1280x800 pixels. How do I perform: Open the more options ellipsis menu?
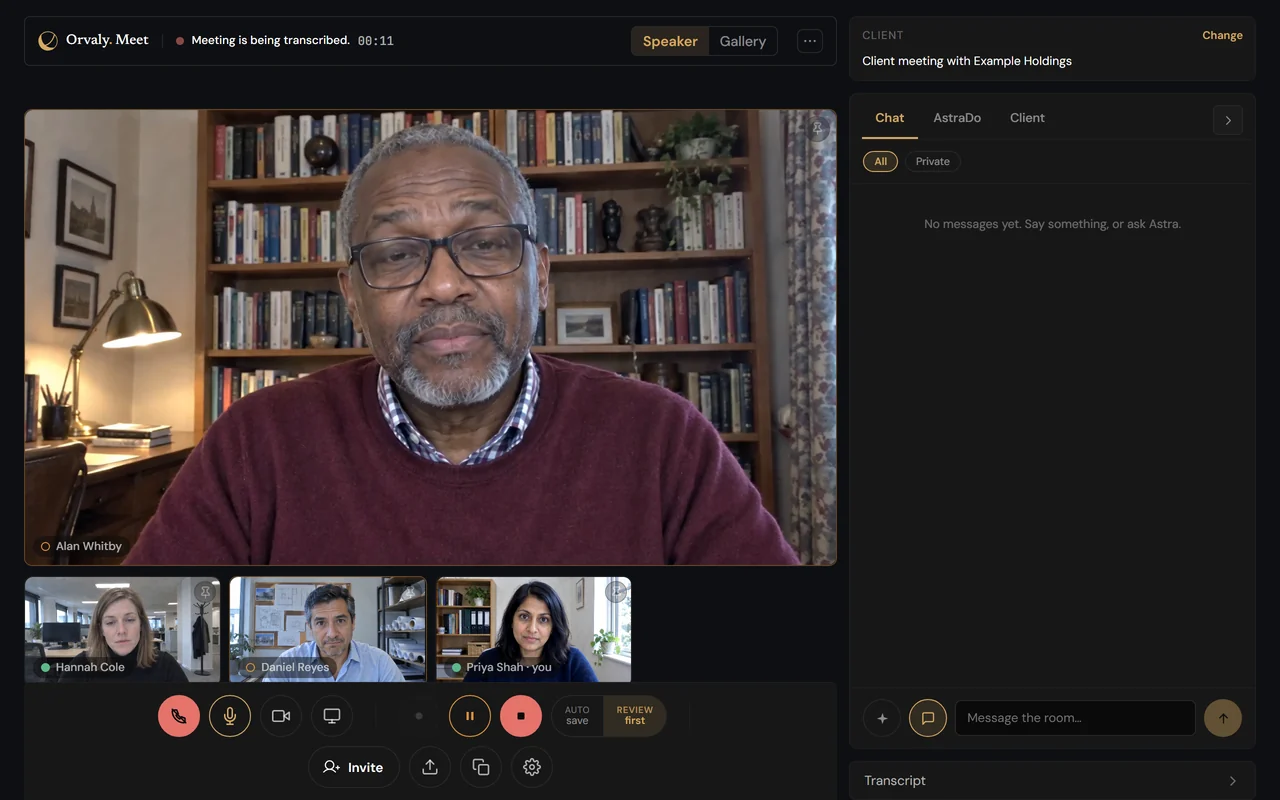coord(810,41)
